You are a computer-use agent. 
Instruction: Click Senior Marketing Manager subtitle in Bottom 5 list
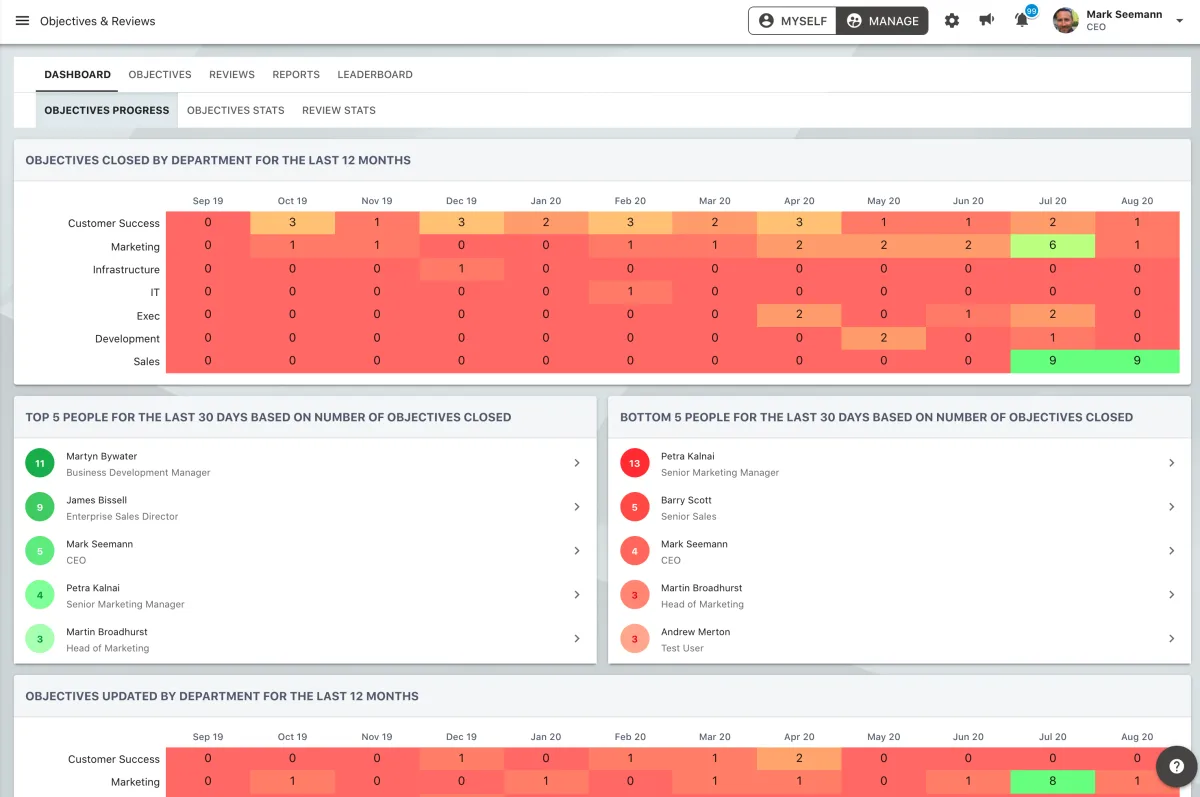coord(720,473)
